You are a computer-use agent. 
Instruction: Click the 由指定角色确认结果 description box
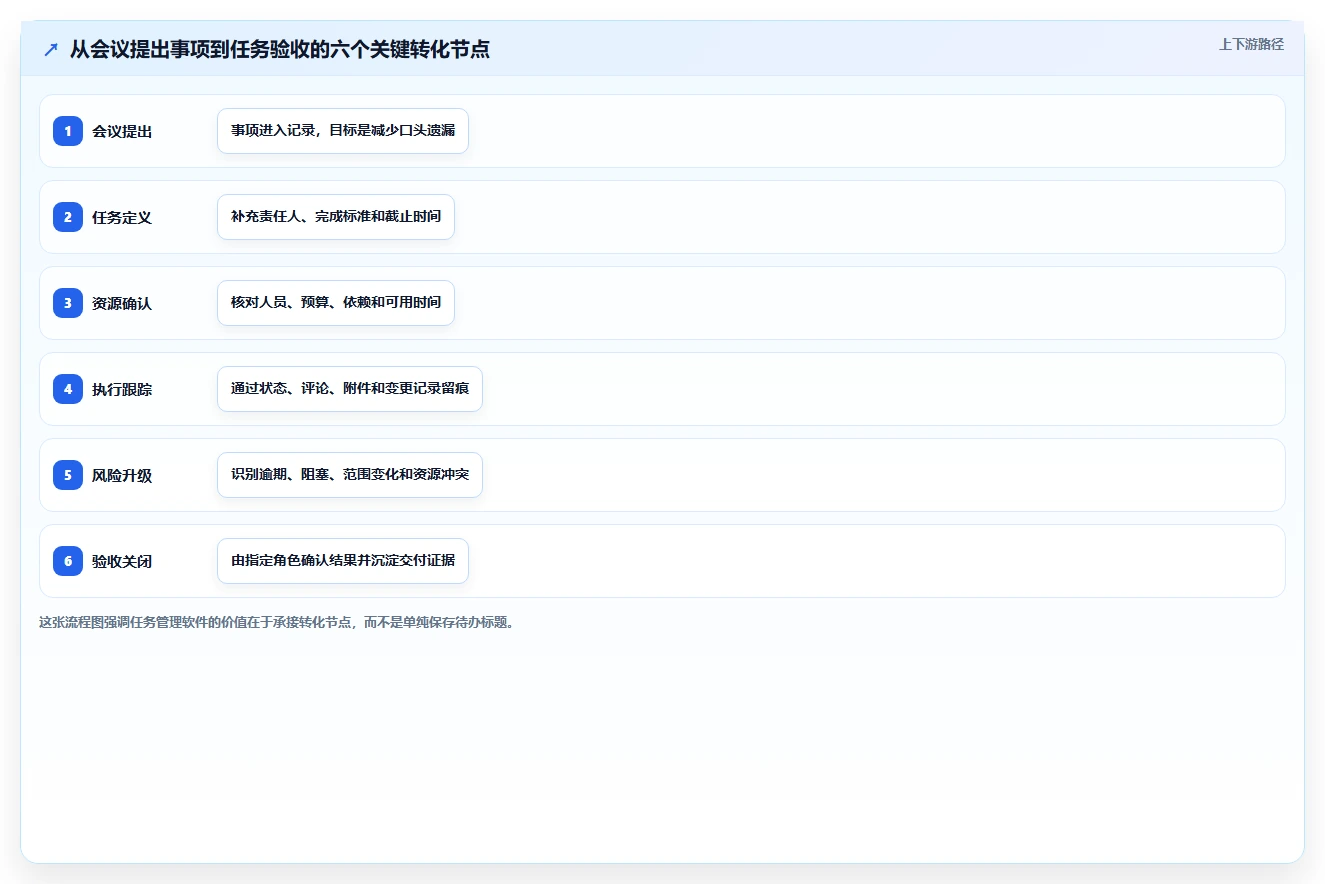[x=343, y=561]
